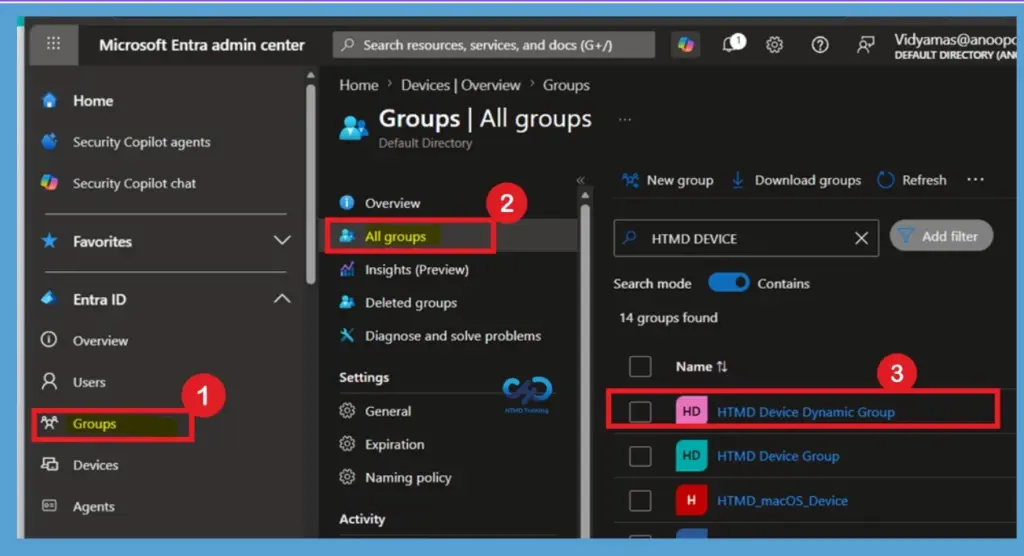Click the Diagnose and solve problems icon
1024x556 pixels.
tap(347, 335)
